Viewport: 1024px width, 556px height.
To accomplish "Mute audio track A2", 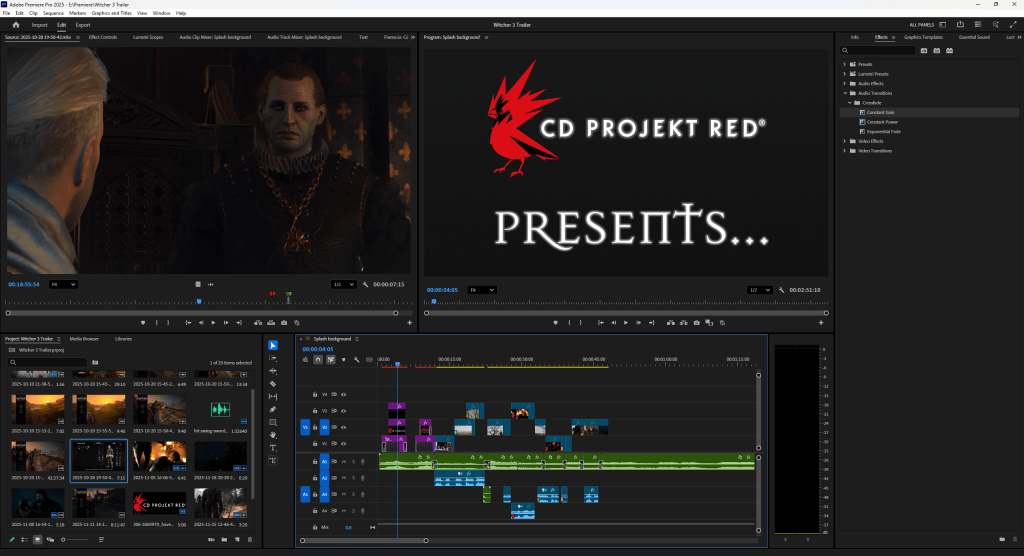I will point(344,478).
